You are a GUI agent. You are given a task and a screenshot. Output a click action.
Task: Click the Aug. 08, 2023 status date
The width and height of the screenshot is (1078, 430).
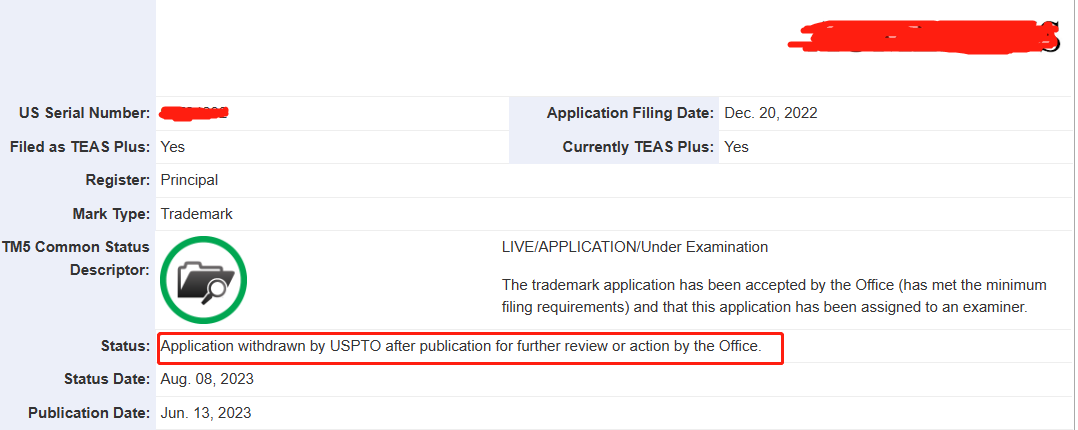click(207, 380)
